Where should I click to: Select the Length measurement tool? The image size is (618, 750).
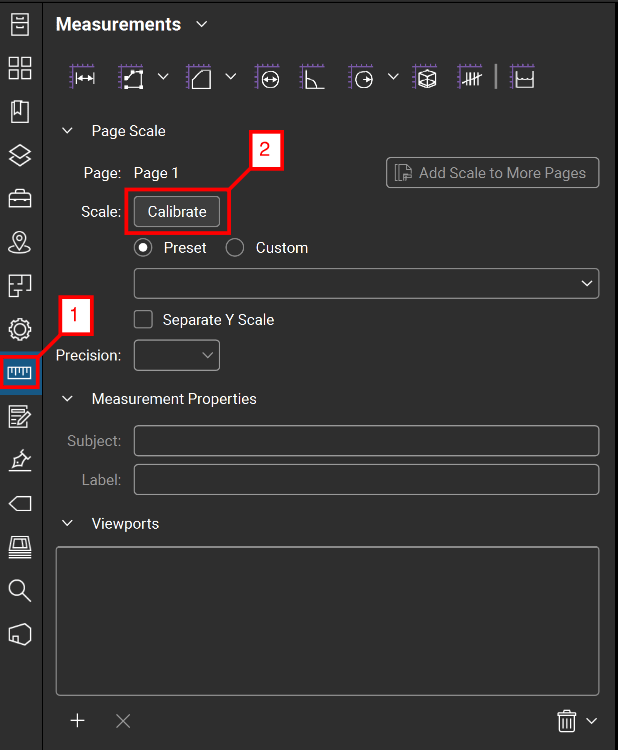coord(82,77)
